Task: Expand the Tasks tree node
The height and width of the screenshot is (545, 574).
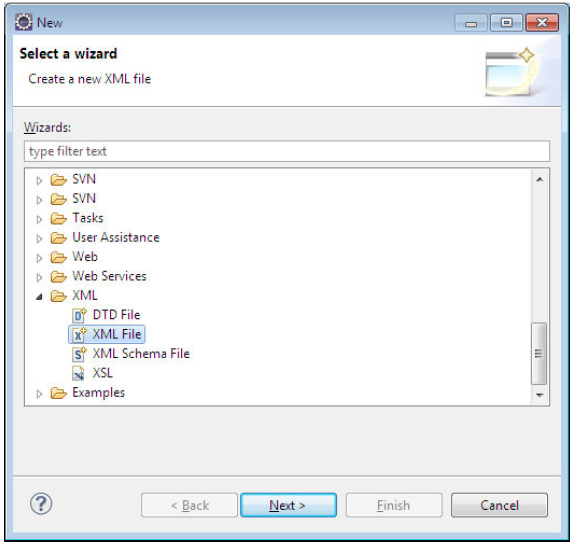Action: (39, 219)
